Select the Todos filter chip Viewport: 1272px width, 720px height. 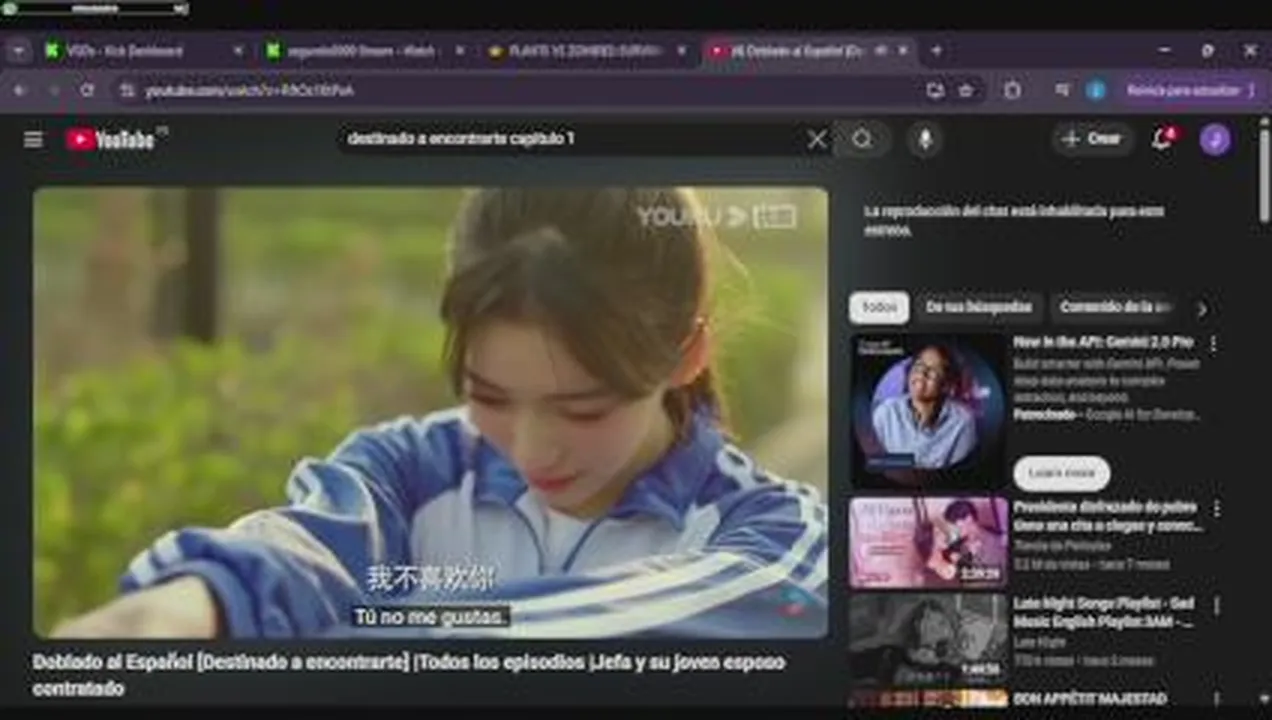[x=879, y=308]
